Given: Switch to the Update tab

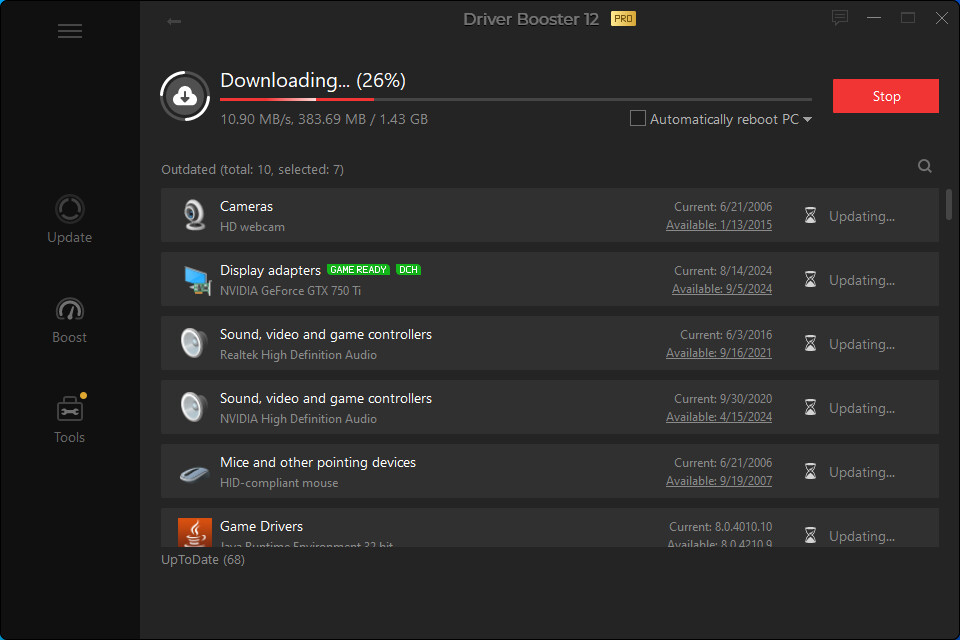Looking at the screenshot, I should [70, 220].
